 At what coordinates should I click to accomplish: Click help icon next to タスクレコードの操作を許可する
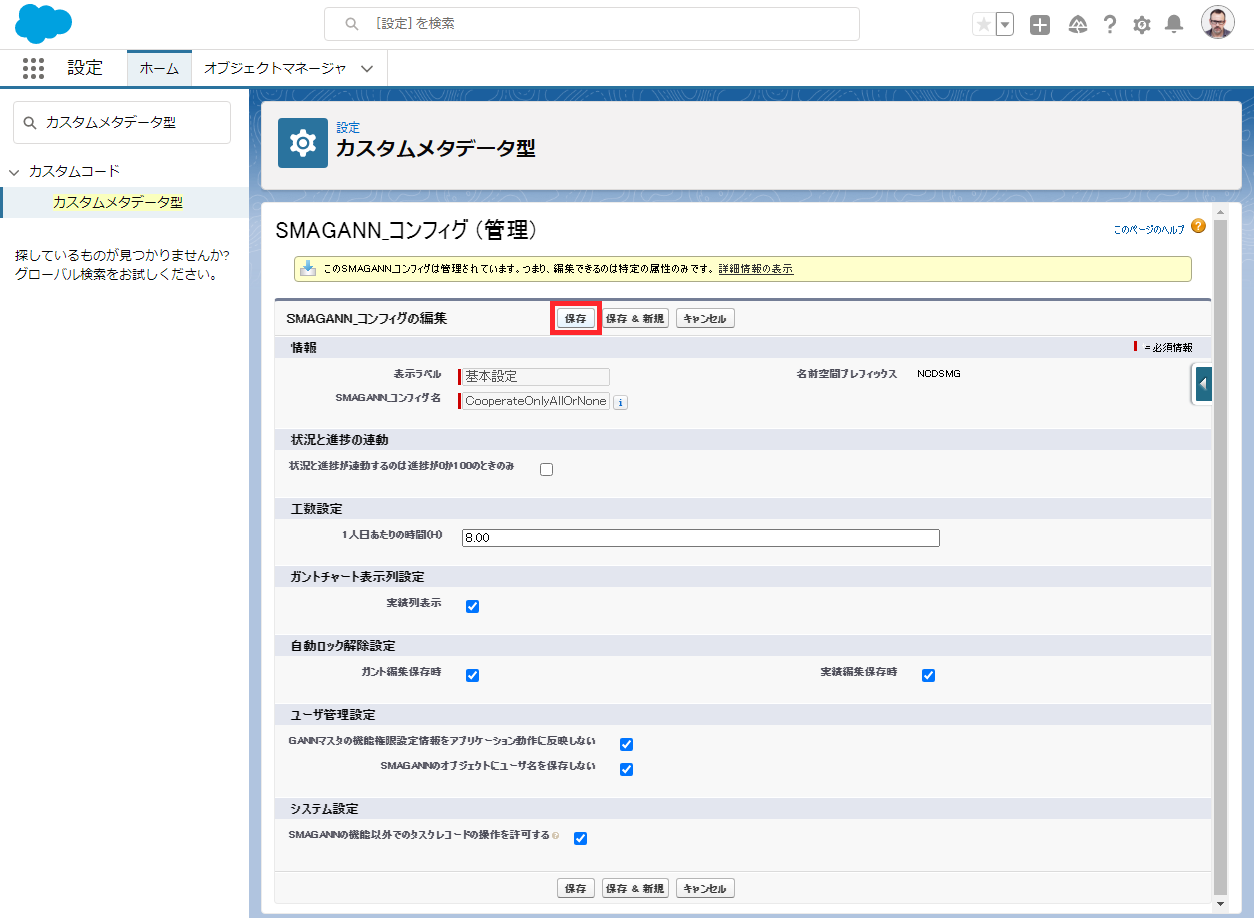(x=556, y=835)
